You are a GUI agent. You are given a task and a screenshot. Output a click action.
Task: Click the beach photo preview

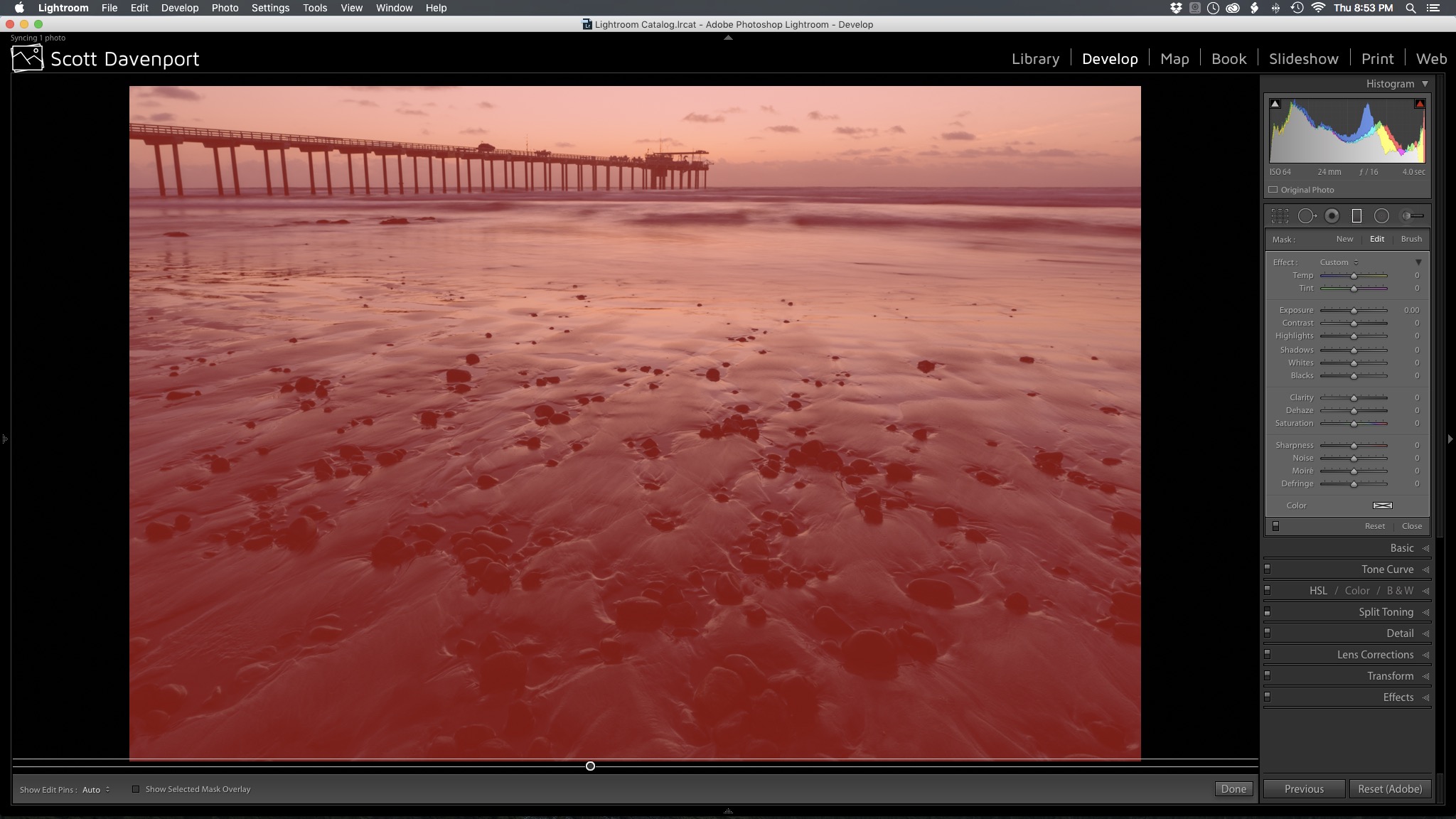pos(635,423)
